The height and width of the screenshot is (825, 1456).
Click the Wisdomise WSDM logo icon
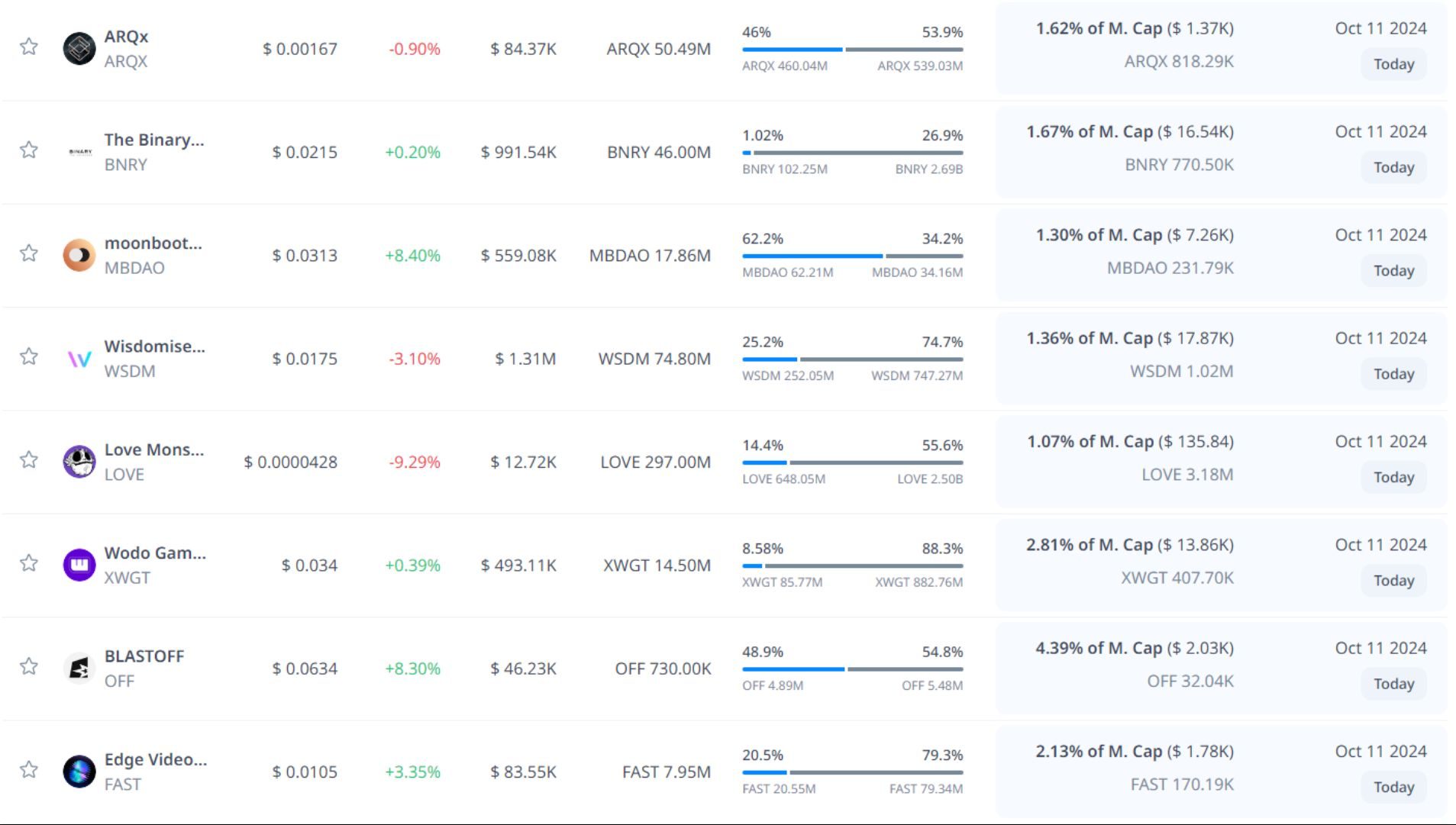coord(79,359)
